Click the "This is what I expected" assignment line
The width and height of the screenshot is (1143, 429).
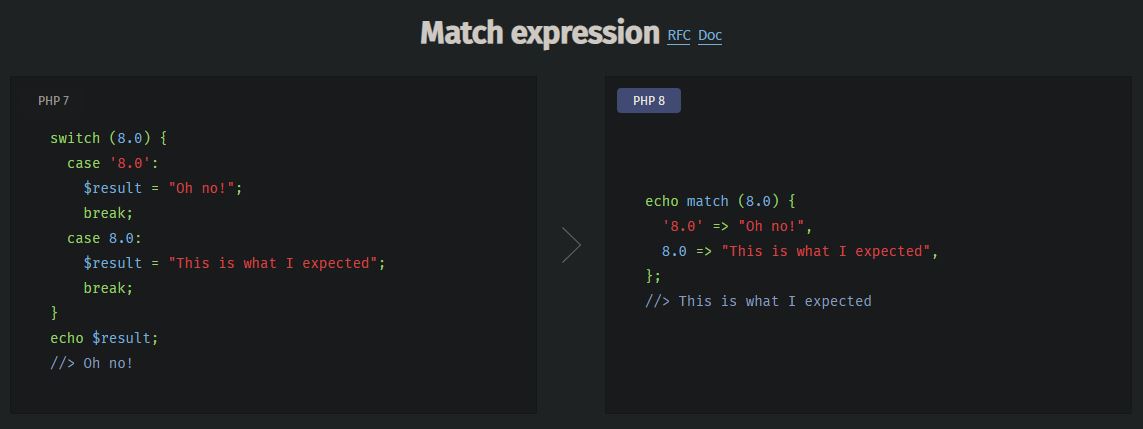click(234, 263)
